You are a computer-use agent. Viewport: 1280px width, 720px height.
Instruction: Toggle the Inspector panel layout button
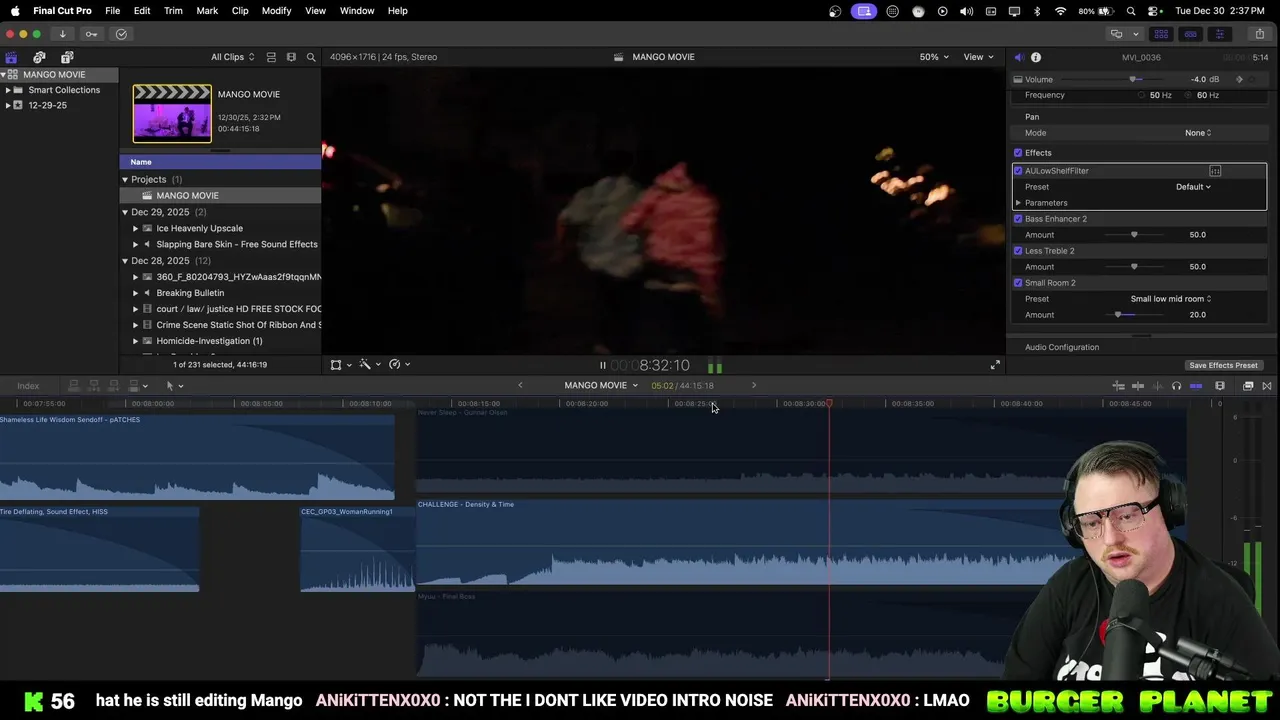[1219, 34]
